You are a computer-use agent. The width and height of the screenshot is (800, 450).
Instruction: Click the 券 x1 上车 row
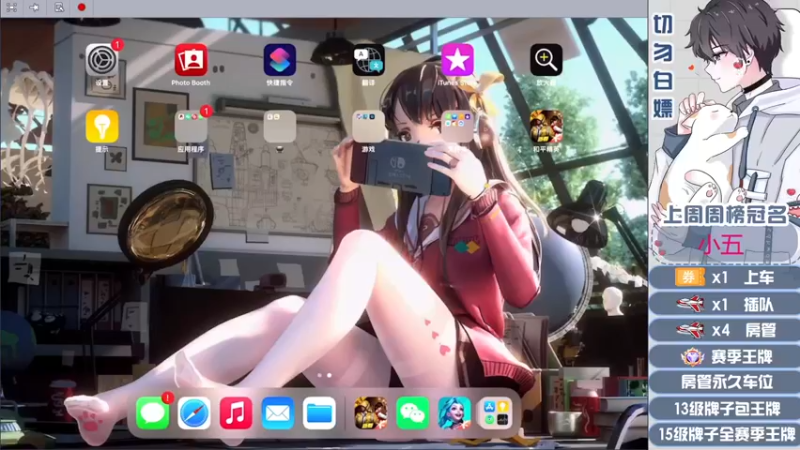coord(724,278)
